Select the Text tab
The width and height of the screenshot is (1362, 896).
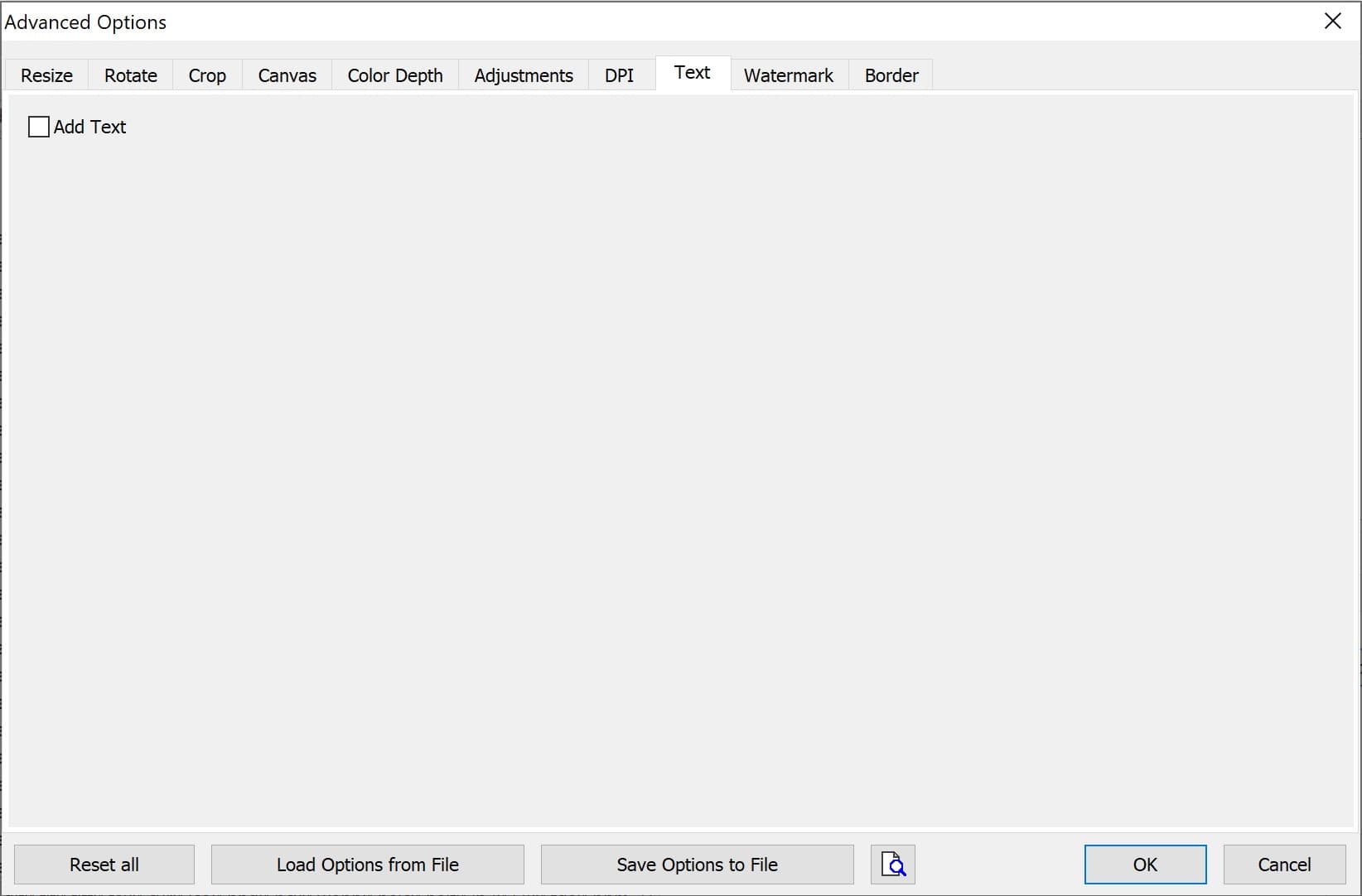(x=692, y=73)
